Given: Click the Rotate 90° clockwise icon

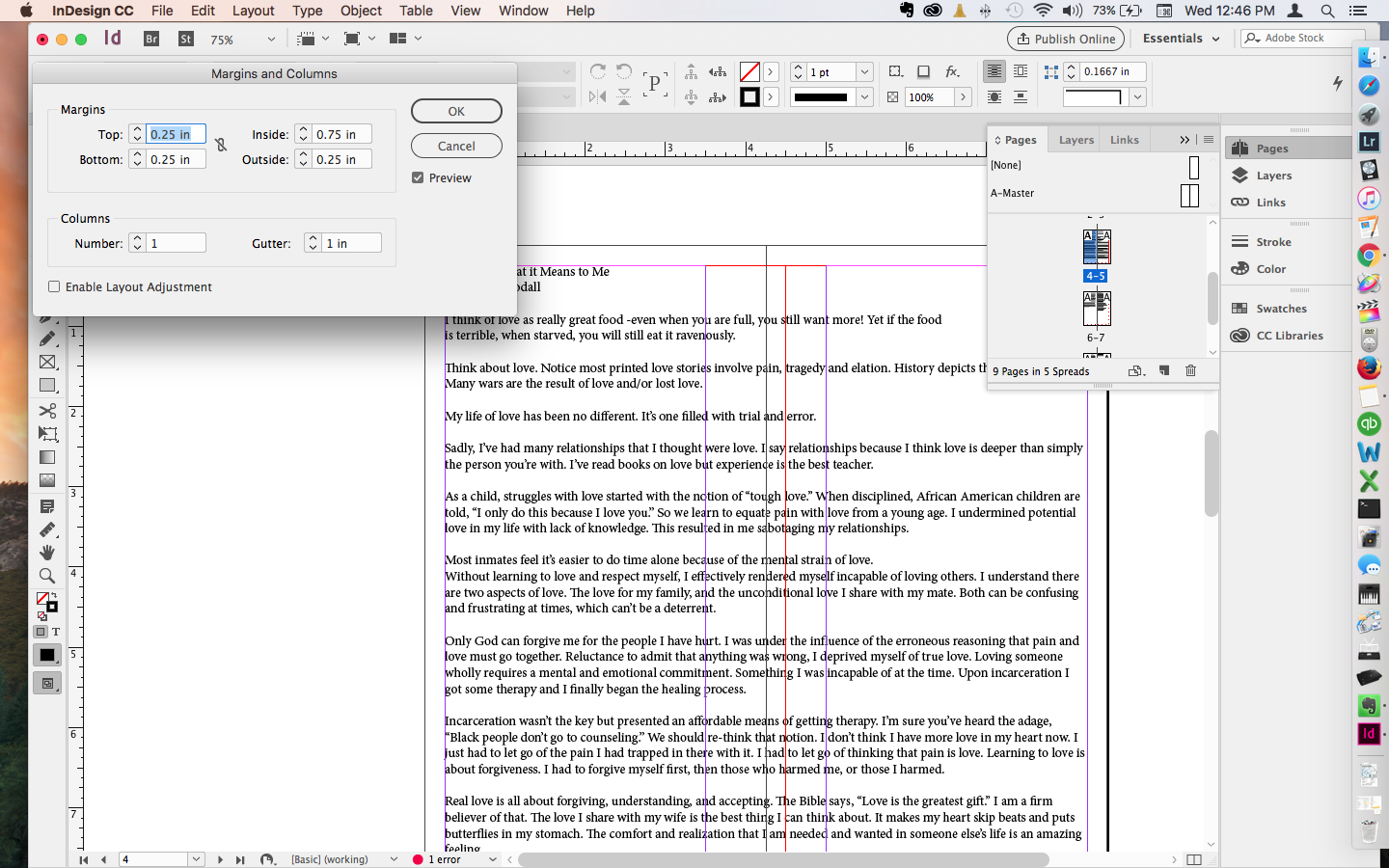Looking at the screenshot, I should coord(598,72).
